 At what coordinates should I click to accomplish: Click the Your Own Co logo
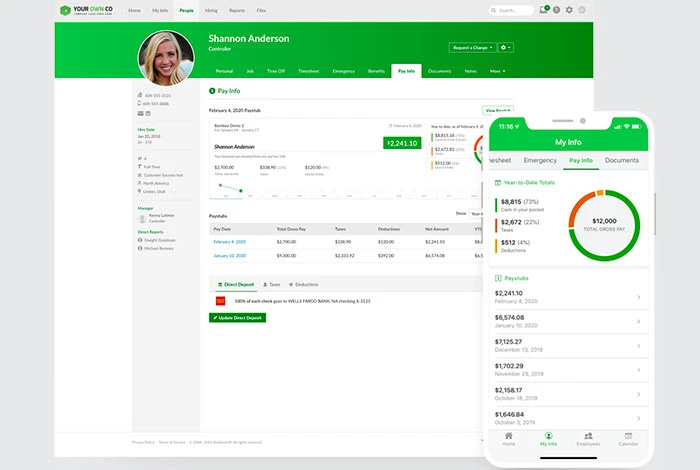coord(87,10)
